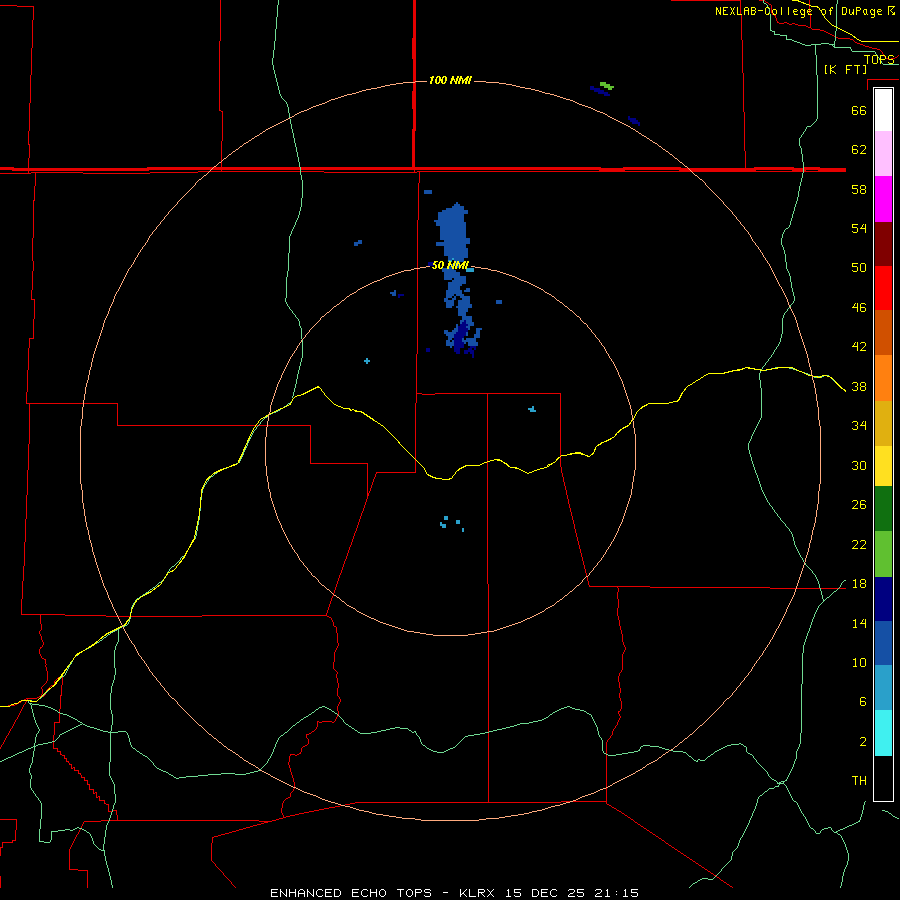The width and height of the screenshot is (900, 900).
Task: Click the '50 NMI' range ring label
Action: (x=451, y=265)
